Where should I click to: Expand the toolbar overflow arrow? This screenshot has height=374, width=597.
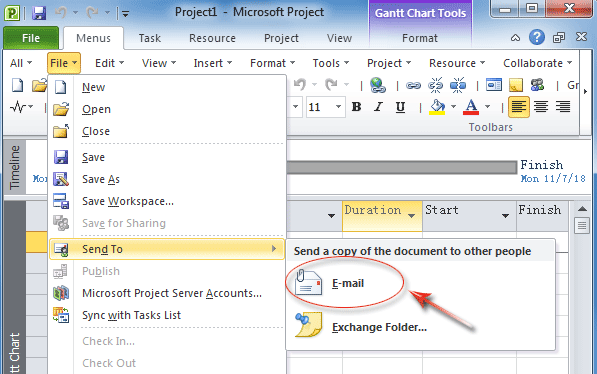click(x=585, y=91)
